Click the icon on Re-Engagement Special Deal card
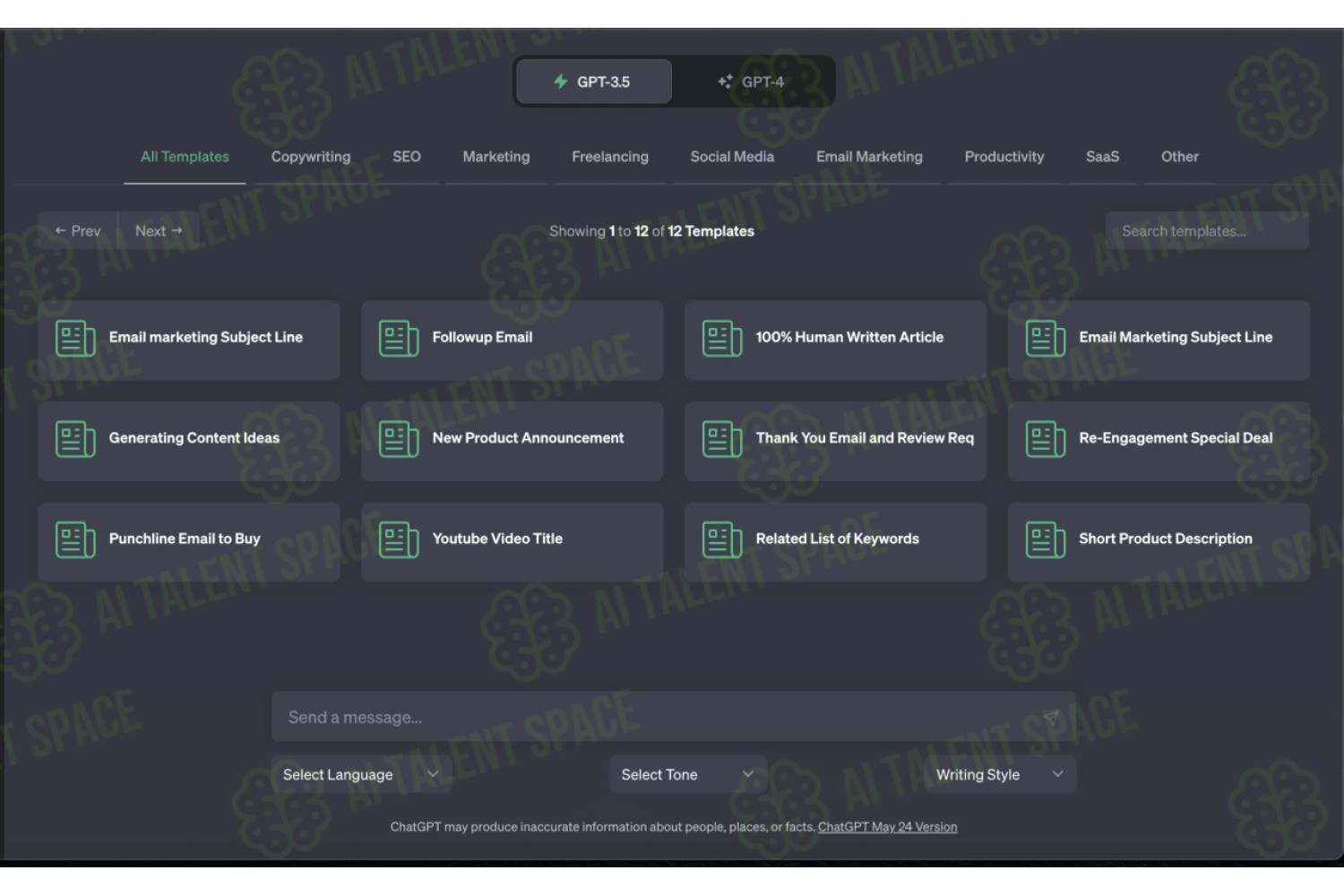The width and height of the screenshot is (1344, 896). [1046, 439]
